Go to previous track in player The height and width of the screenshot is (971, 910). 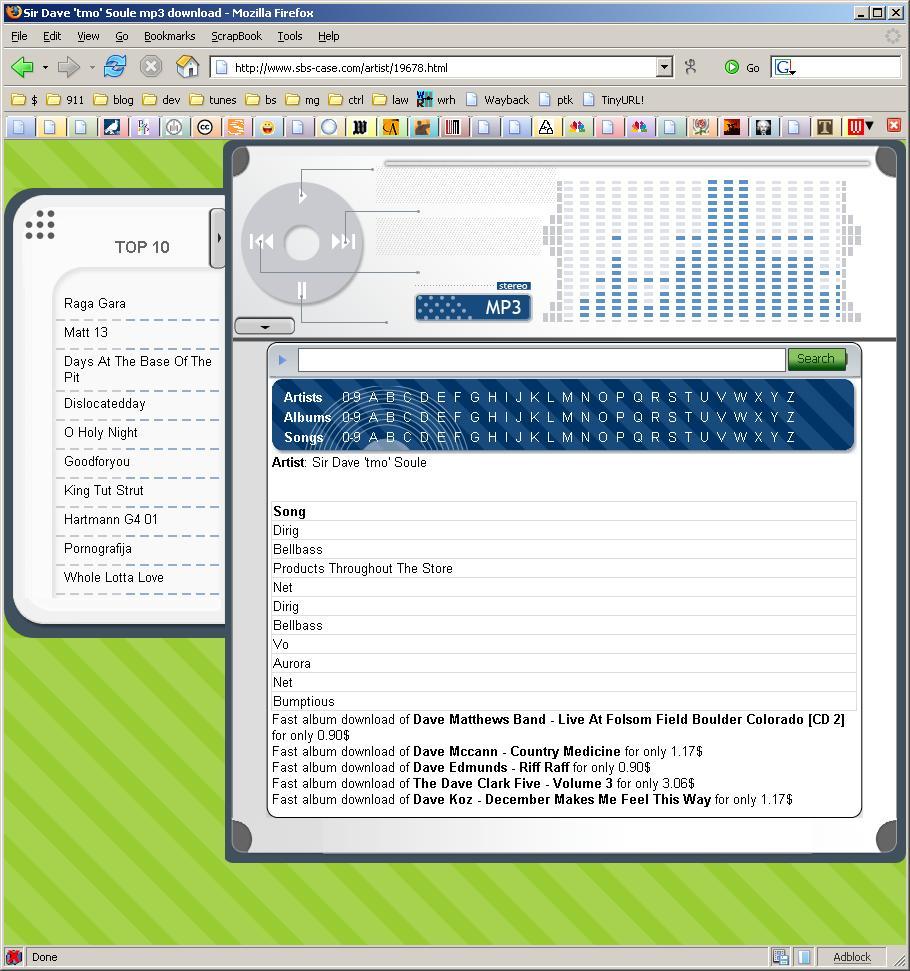(261, 241)
